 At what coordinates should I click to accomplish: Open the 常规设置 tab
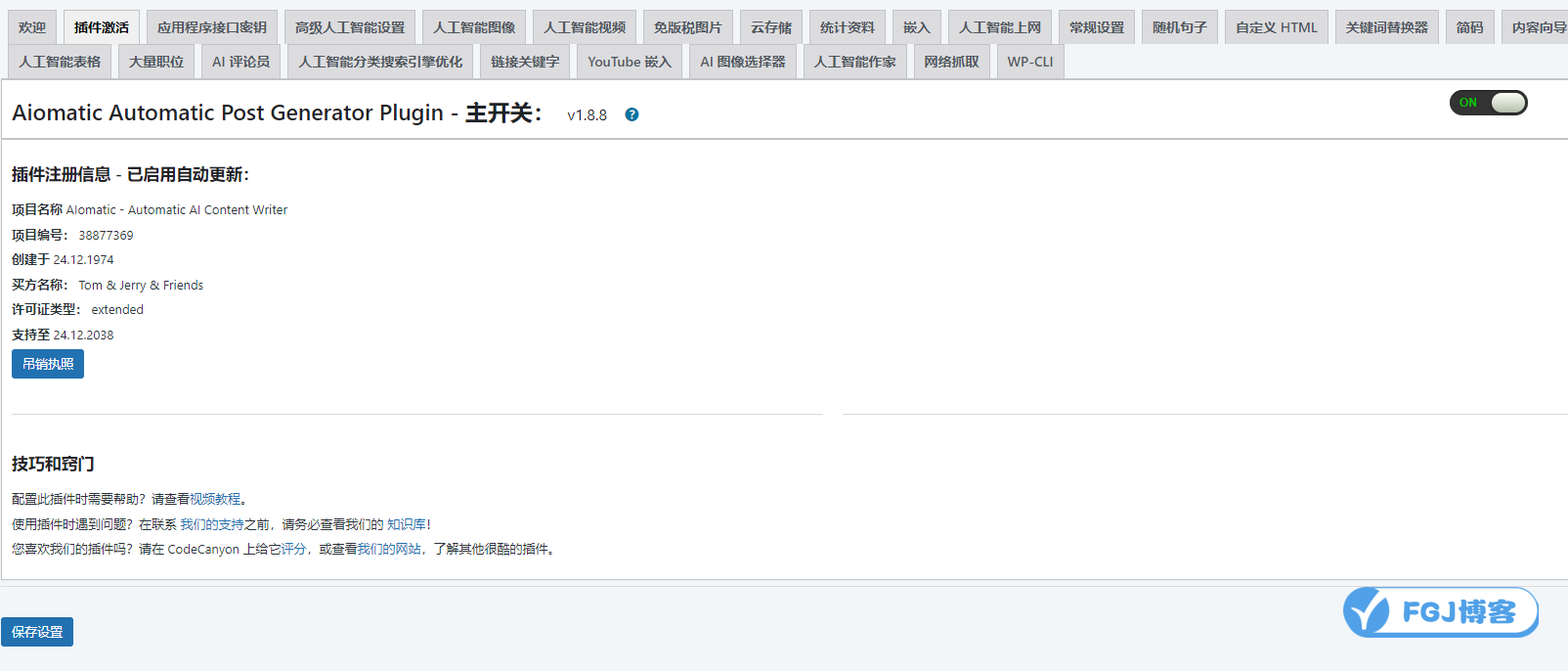(1097, 27)
